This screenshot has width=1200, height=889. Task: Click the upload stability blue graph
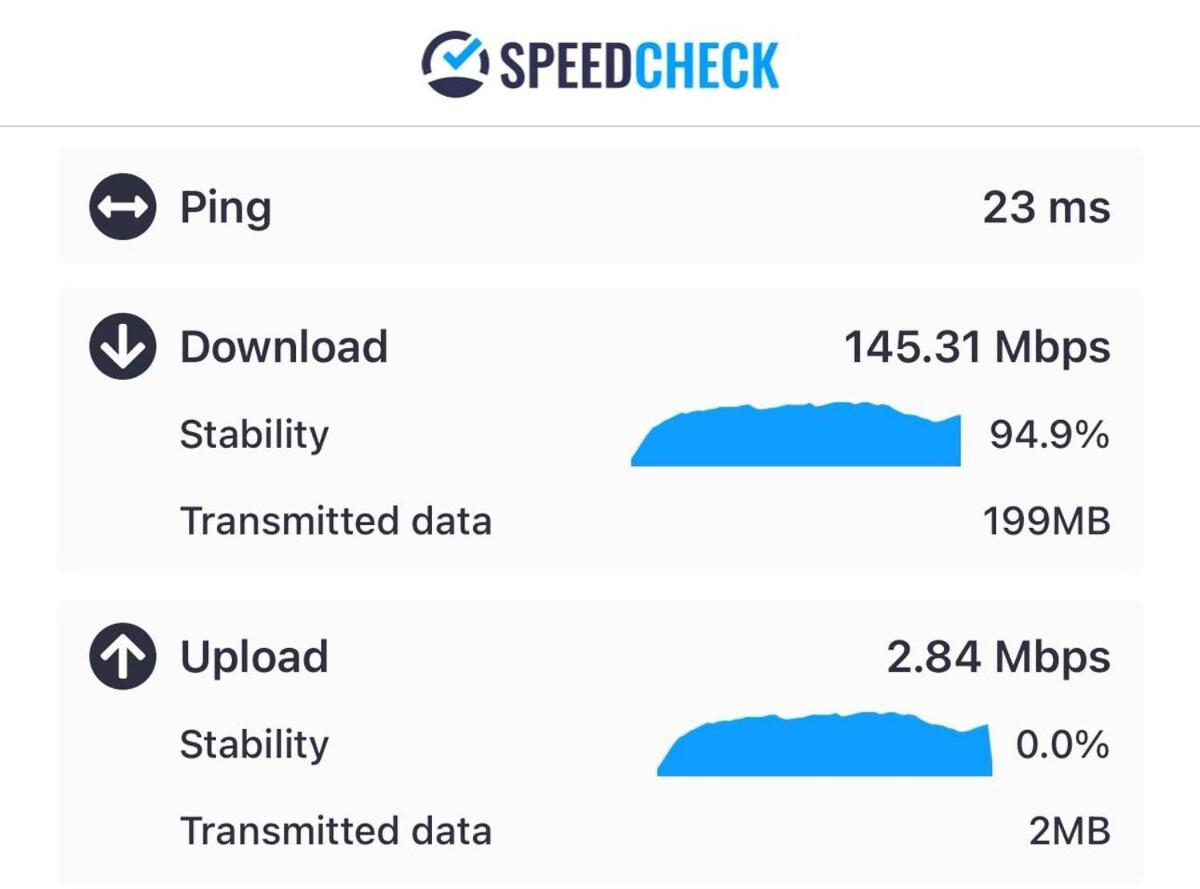tap(825, 744)
